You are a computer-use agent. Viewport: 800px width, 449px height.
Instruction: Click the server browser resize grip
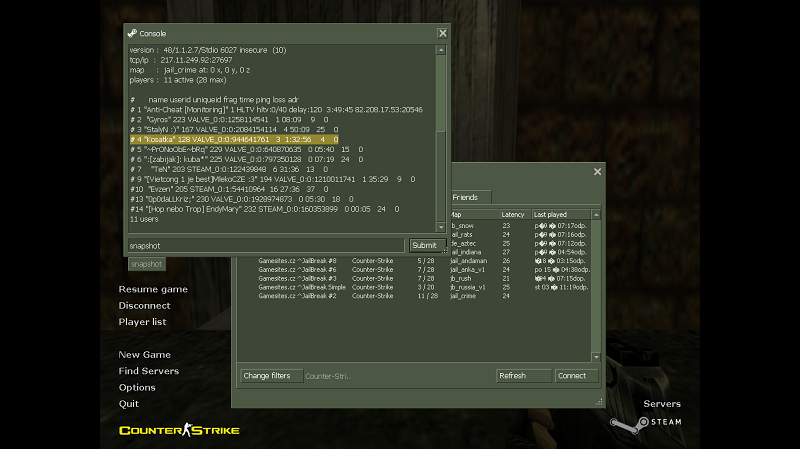[x=599, y=402]
